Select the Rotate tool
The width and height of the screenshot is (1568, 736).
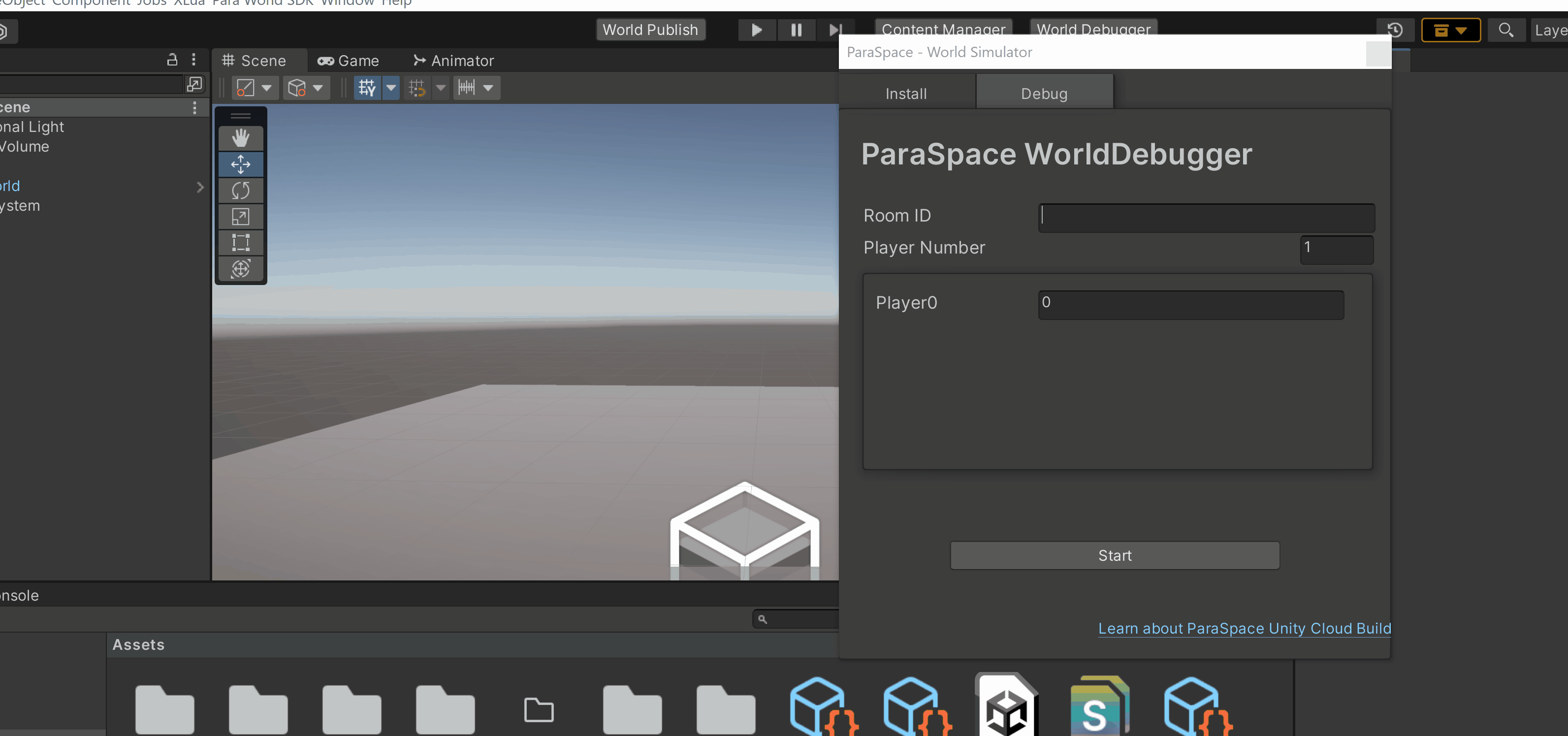240,191
